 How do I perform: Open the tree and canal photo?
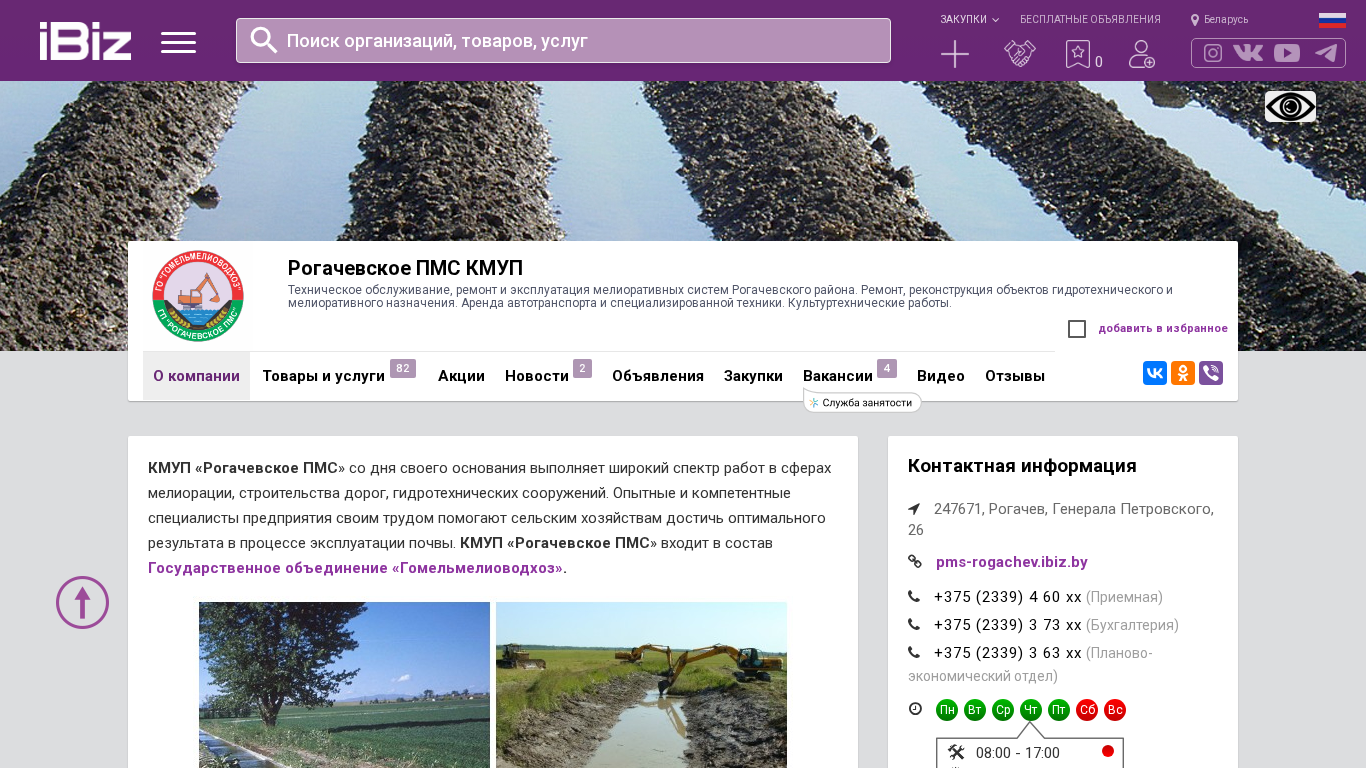(344, 685)
